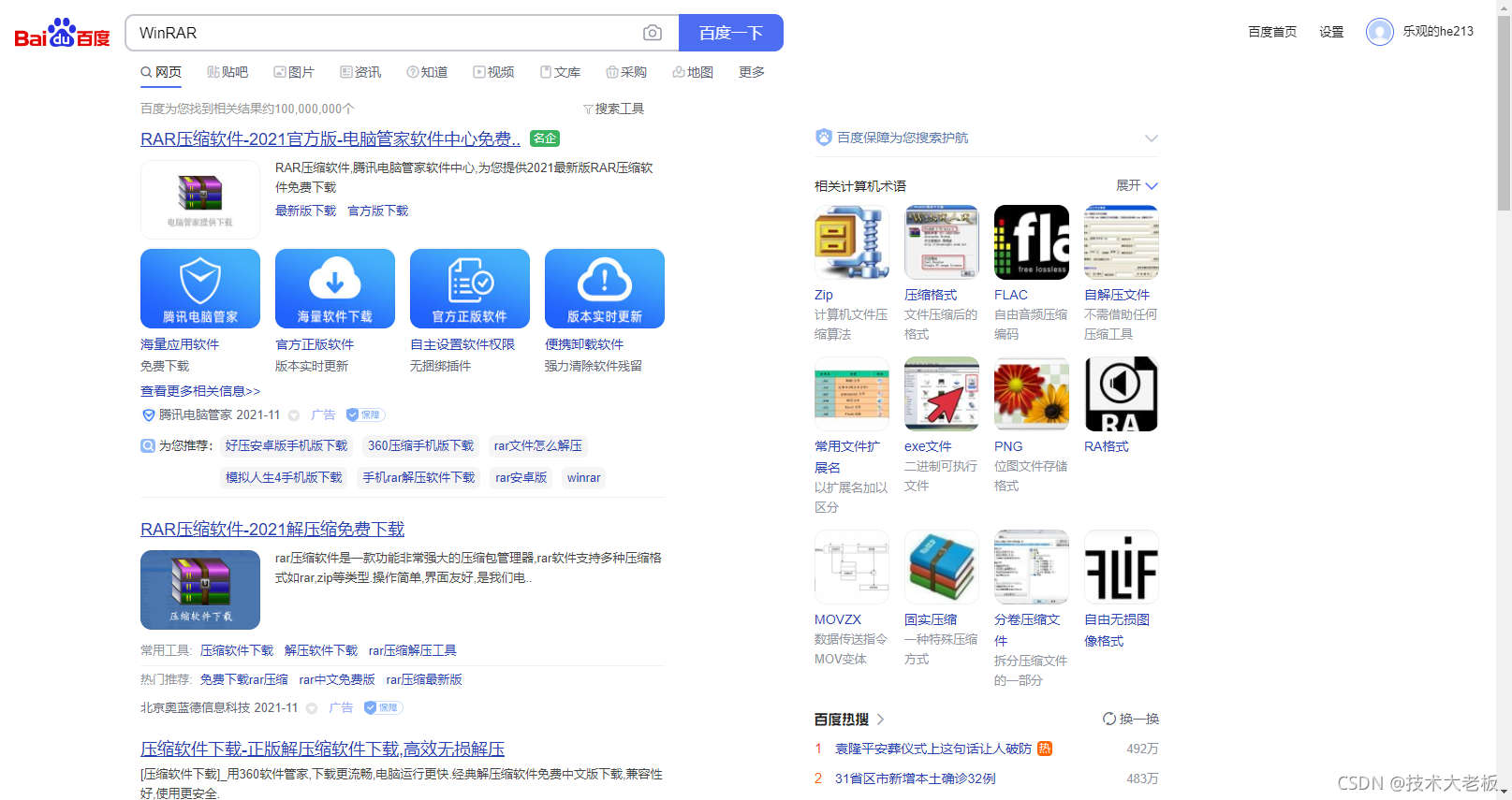This screenshot has height=800, width=1512.
Task: Click the 360压缩手机版下载 suggestion
Action: pos(421,445)
